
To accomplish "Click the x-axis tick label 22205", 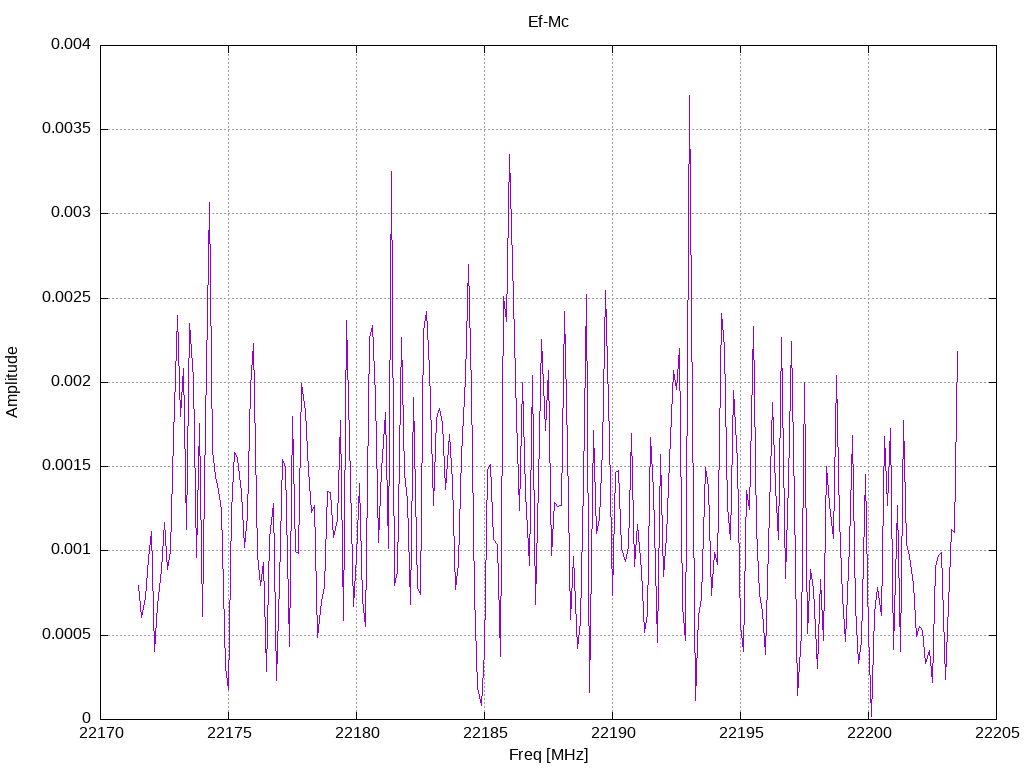I will [997, 733].
